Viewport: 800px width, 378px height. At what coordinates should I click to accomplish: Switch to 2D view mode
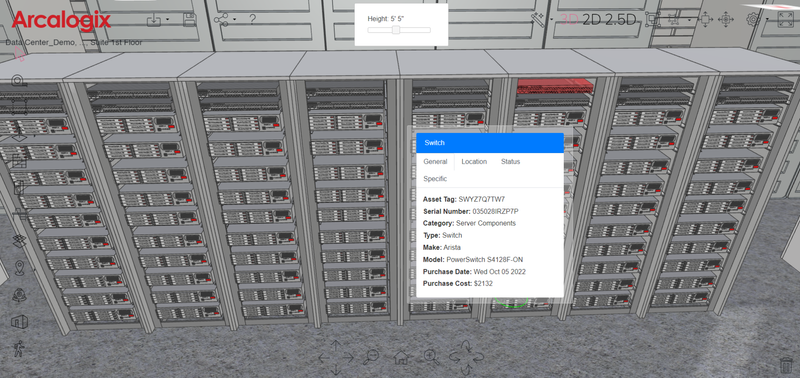pos(593,20)
